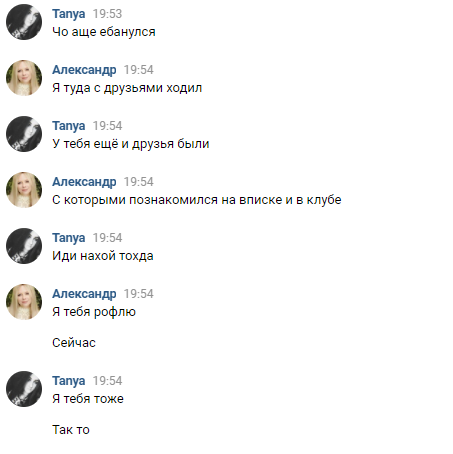
Task: Open Tanya's avatar beside "У тебя ещё и друзья были"
Action: pyautogui.click(x=24, y=134)
